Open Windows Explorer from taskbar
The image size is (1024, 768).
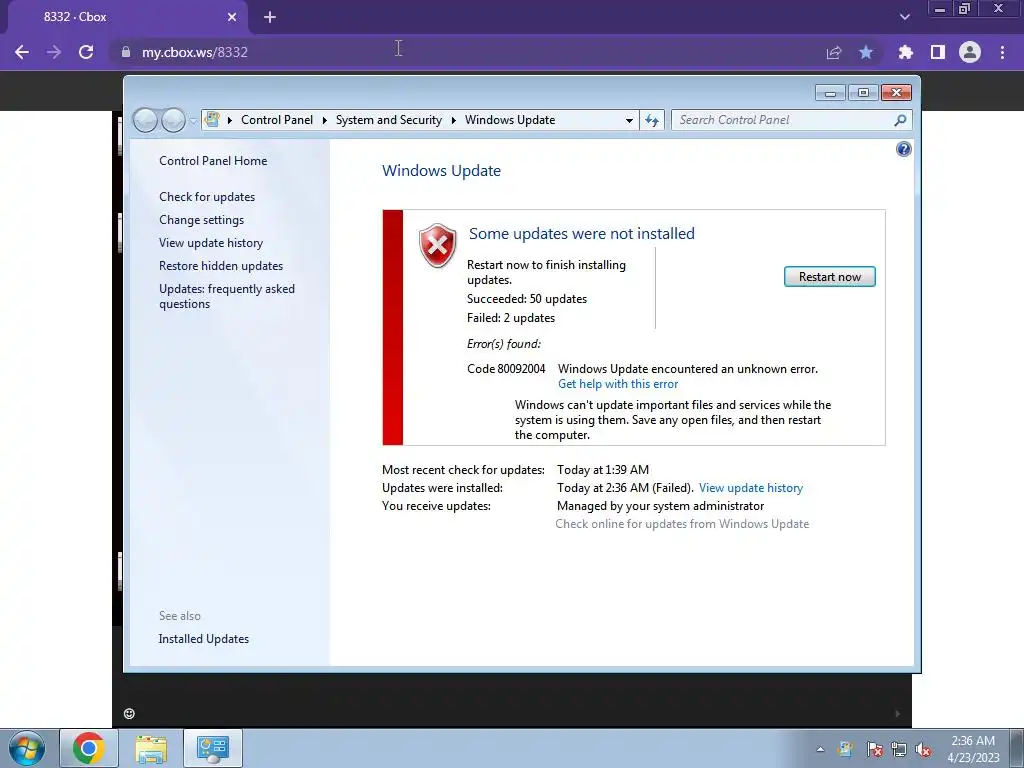151,748
